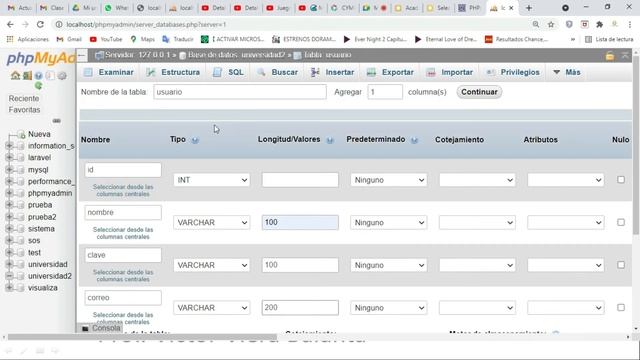Click the Nueva database icon
640x360 pixels.
21,135
